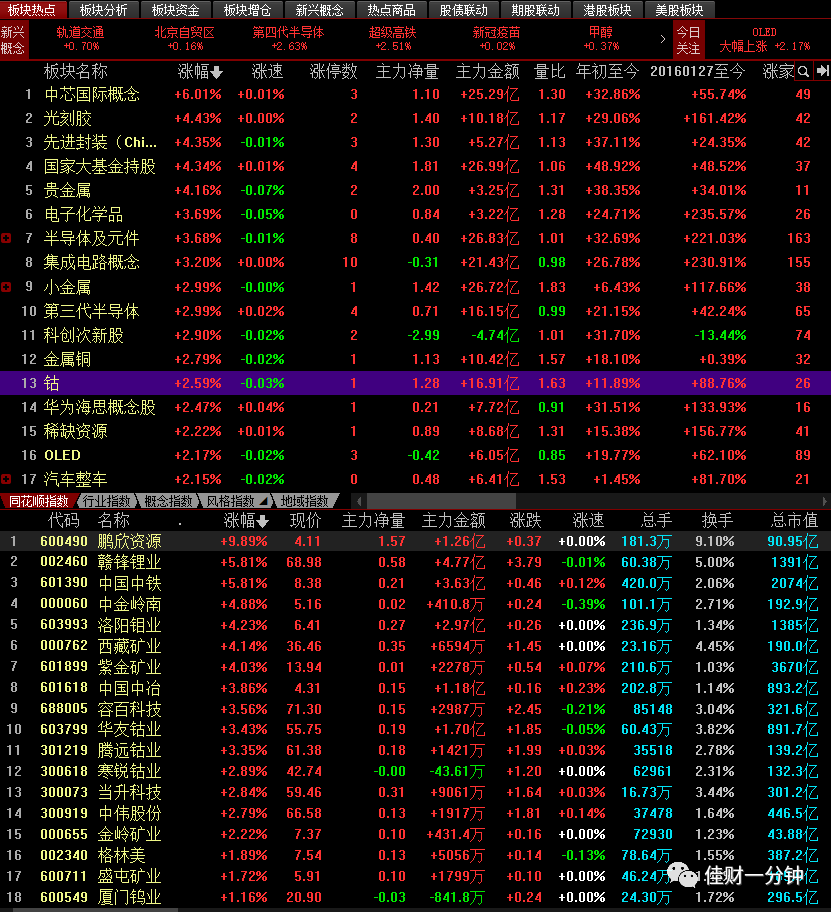Expand the 半导体及元件 sector row

[x=6, y=238]
